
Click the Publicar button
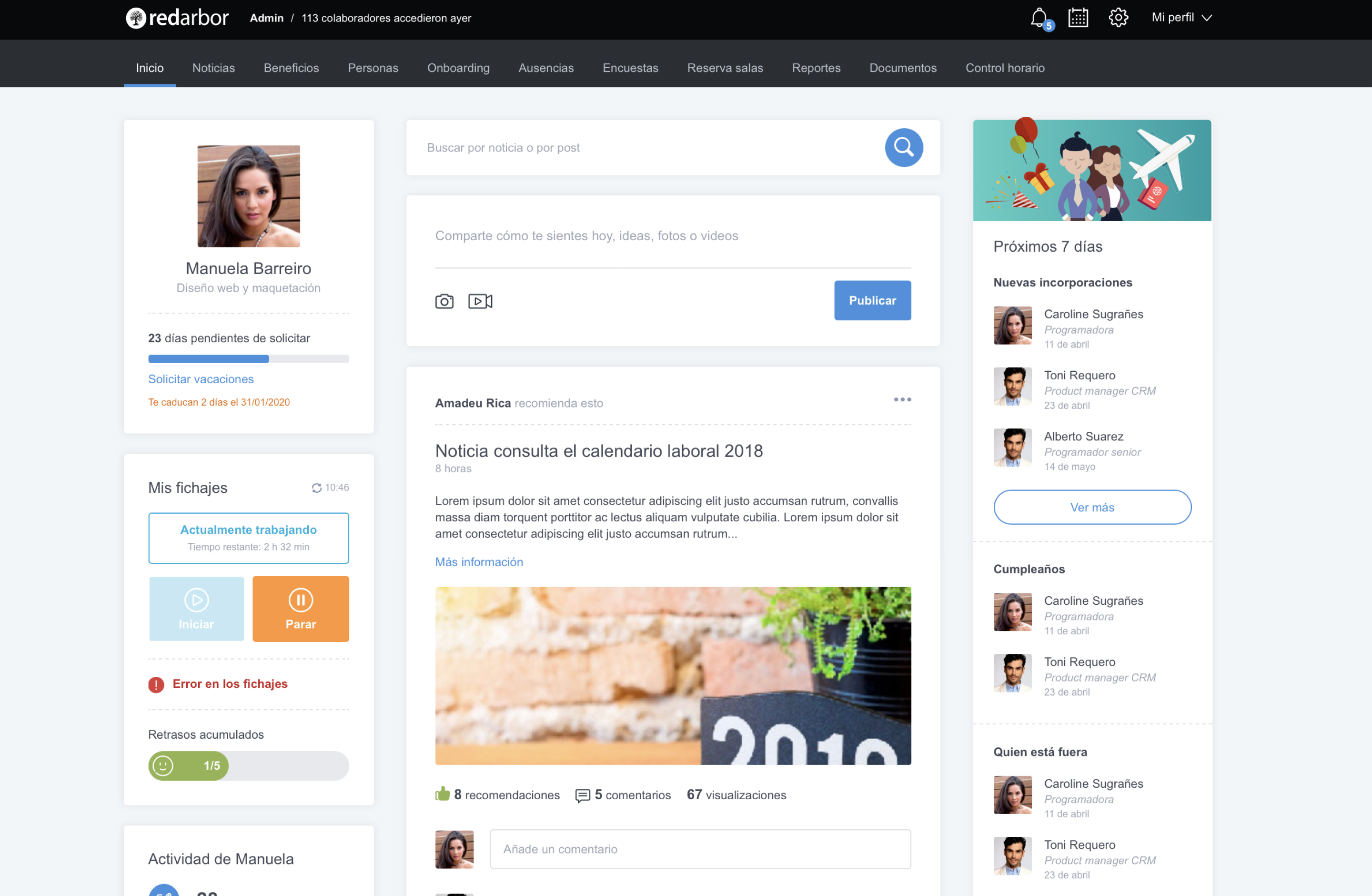pos(872,300)
